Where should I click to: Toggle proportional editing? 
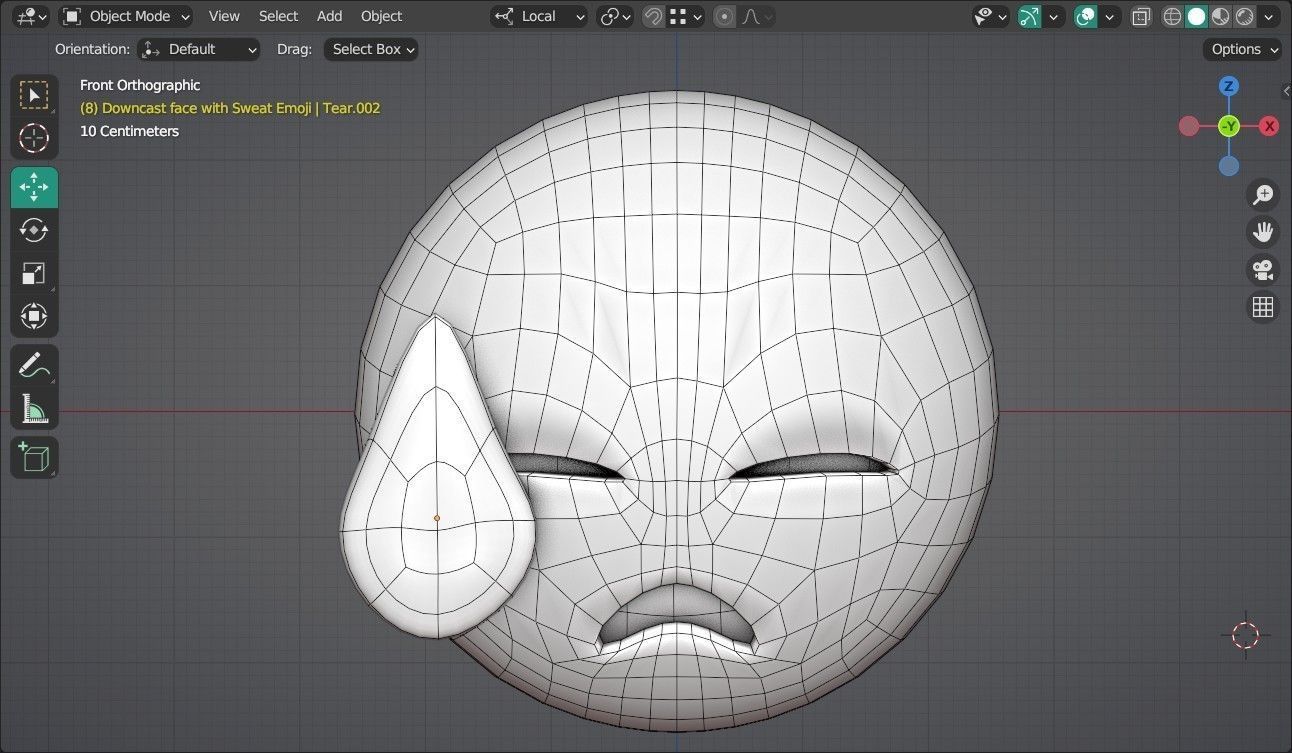(x=725, y=16)
